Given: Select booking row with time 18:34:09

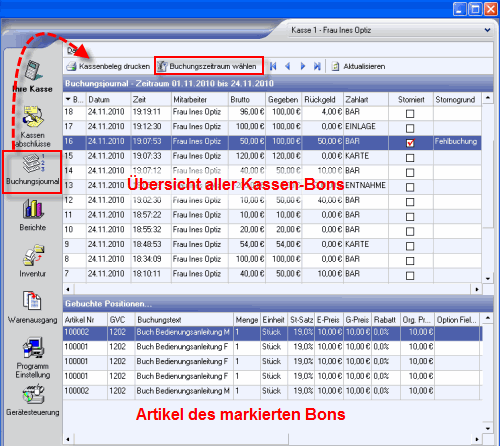Looking at the screenshot, I should pos(272,260).
